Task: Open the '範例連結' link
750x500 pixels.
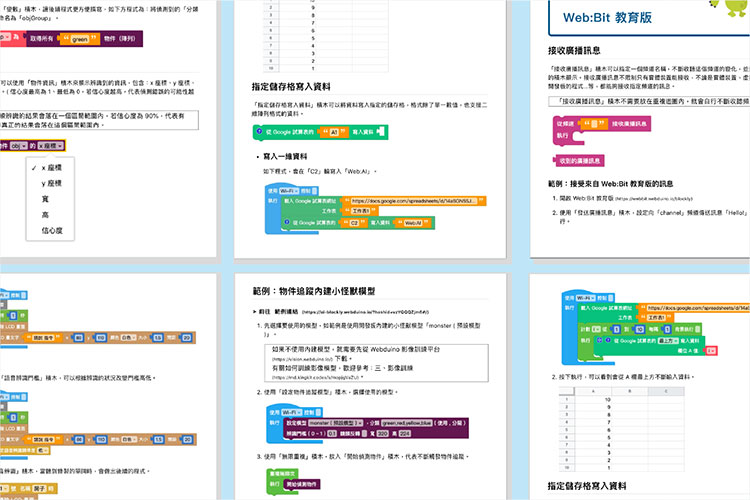Action: [286, 311]
